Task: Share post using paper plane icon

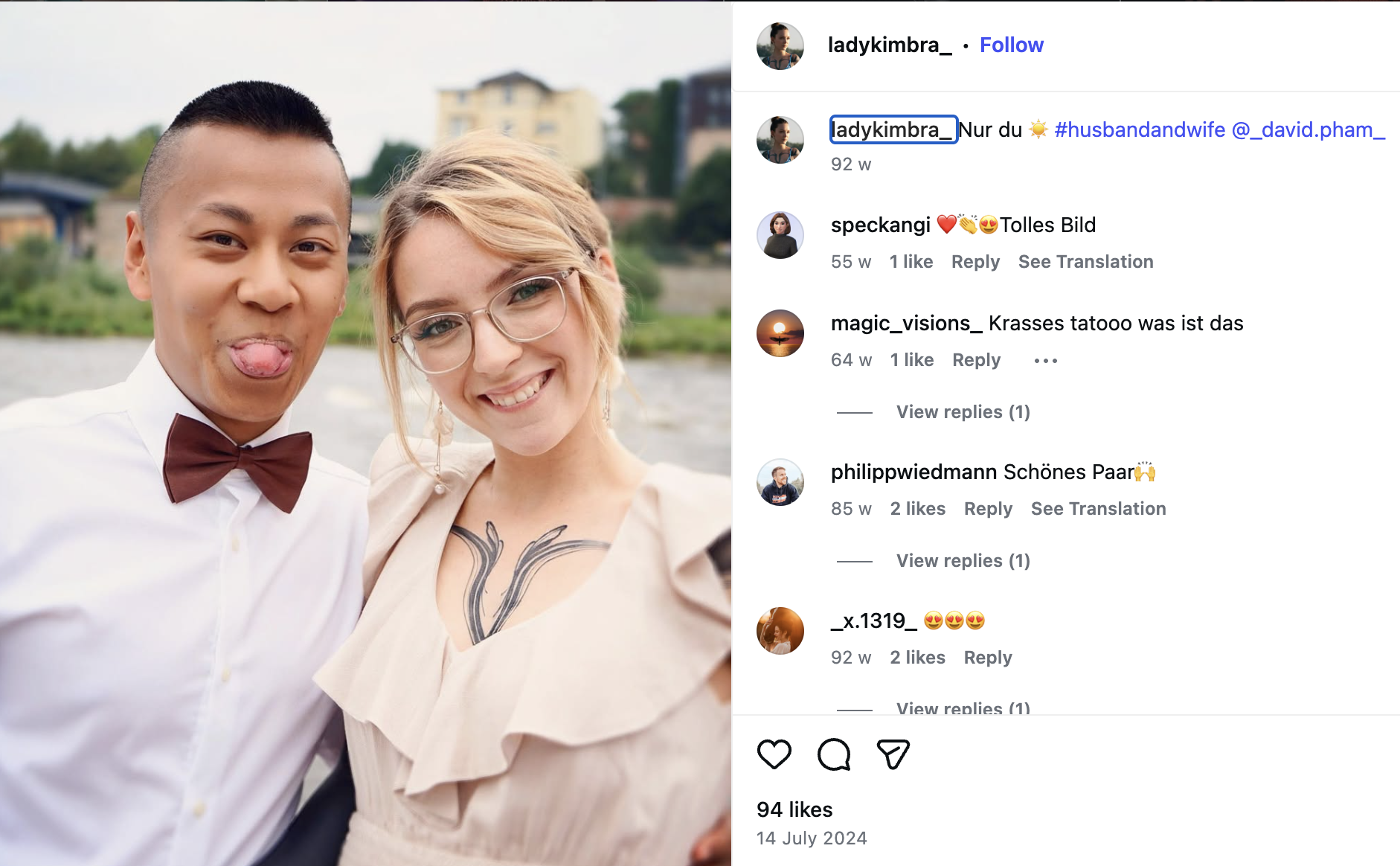Action: (893, 754)
